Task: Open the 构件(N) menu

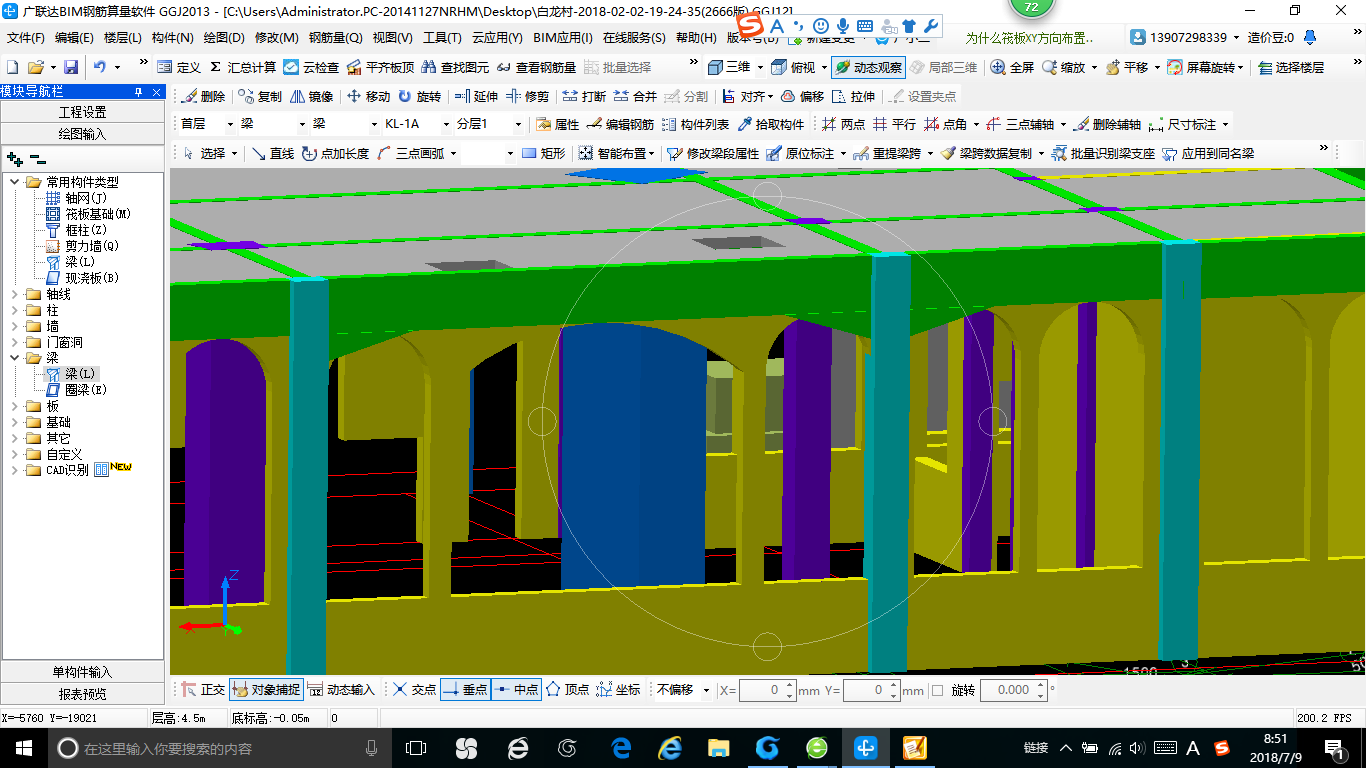Action: [x=172, y=38]
